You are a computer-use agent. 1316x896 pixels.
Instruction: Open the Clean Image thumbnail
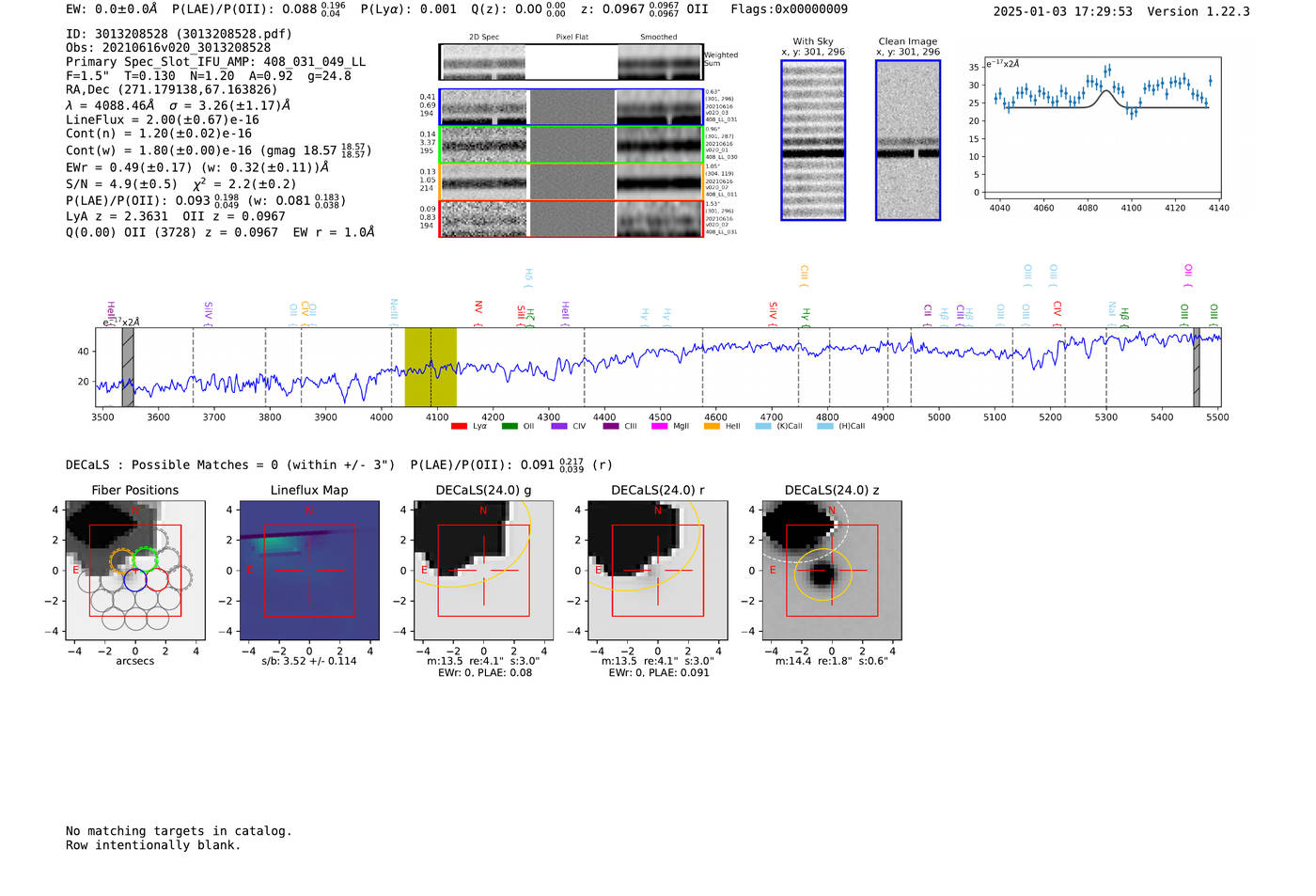(908, 140)
